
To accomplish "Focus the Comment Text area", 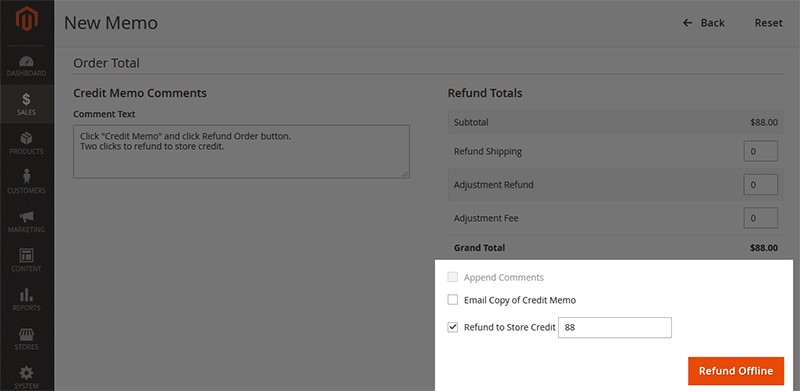I will [241, 152].
